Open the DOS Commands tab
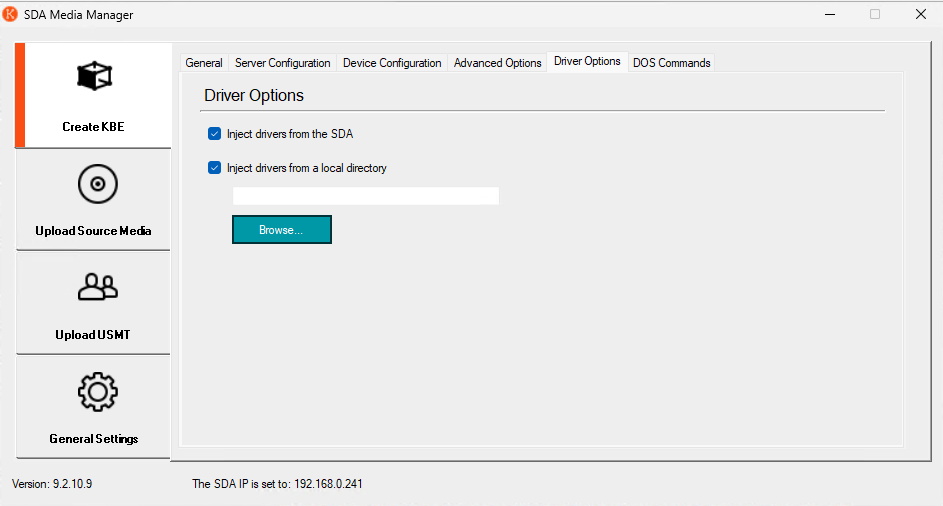 pos(671,63)
